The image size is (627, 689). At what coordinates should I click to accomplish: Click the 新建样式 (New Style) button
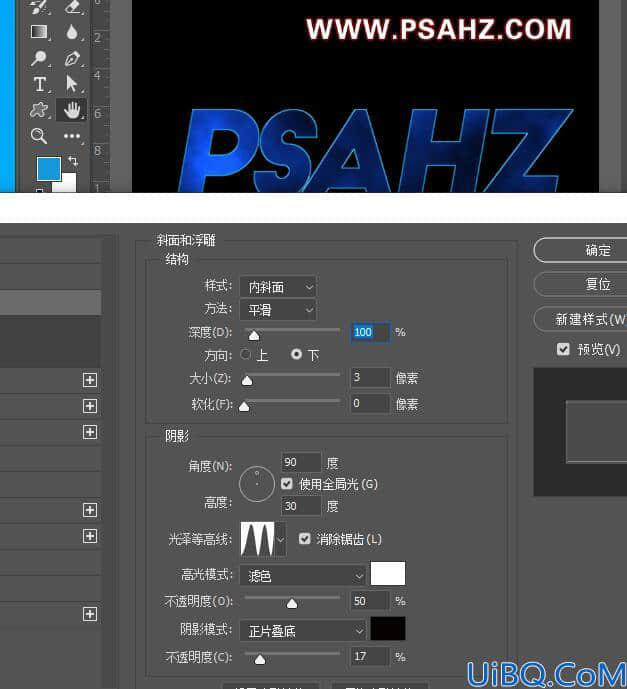(581, 319)
